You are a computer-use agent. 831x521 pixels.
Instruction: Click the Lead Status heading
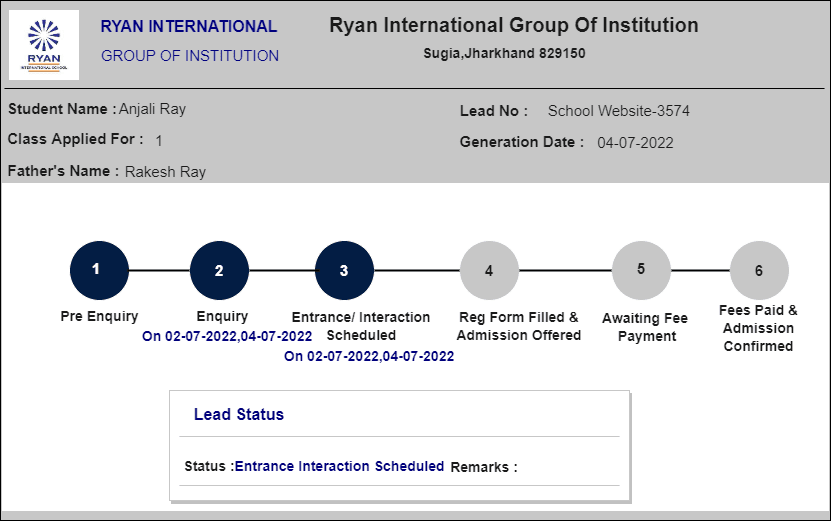(238, 414)
